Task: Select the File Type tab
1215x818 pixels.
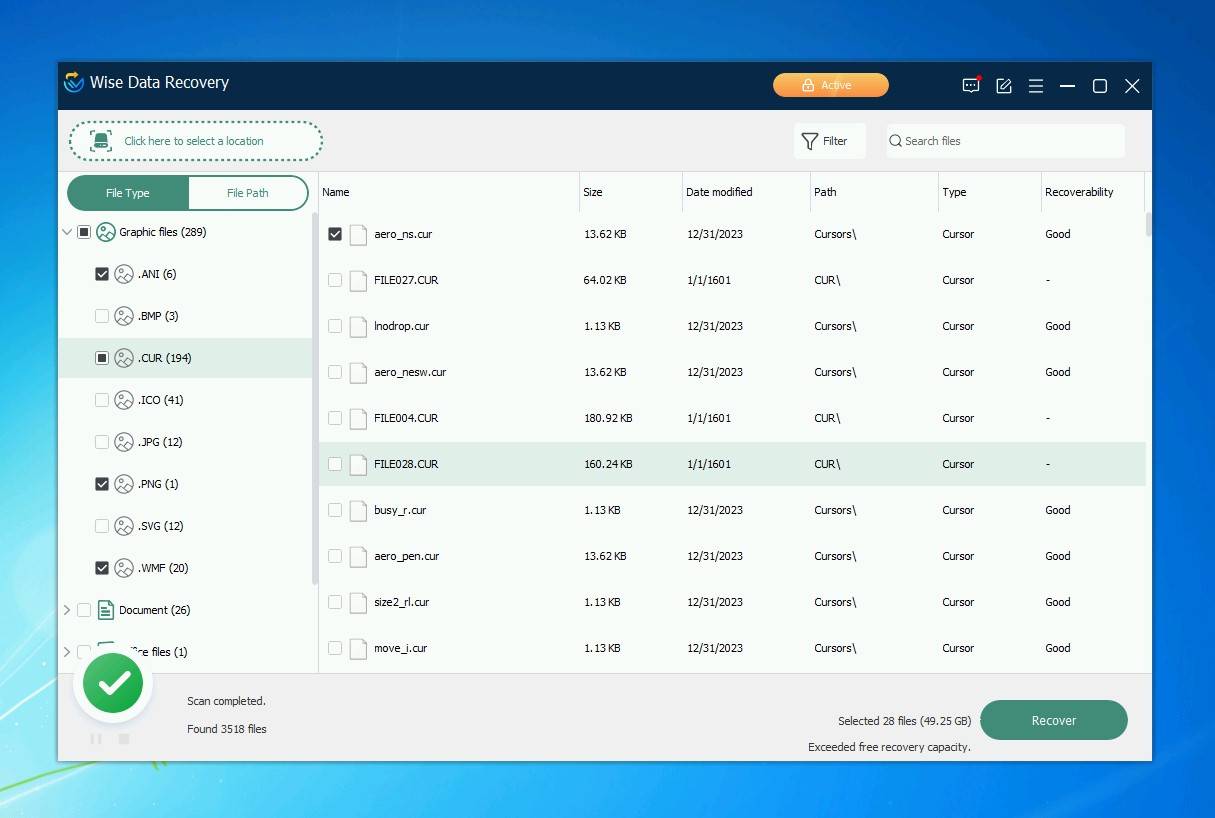Action: tap(128, 193)
